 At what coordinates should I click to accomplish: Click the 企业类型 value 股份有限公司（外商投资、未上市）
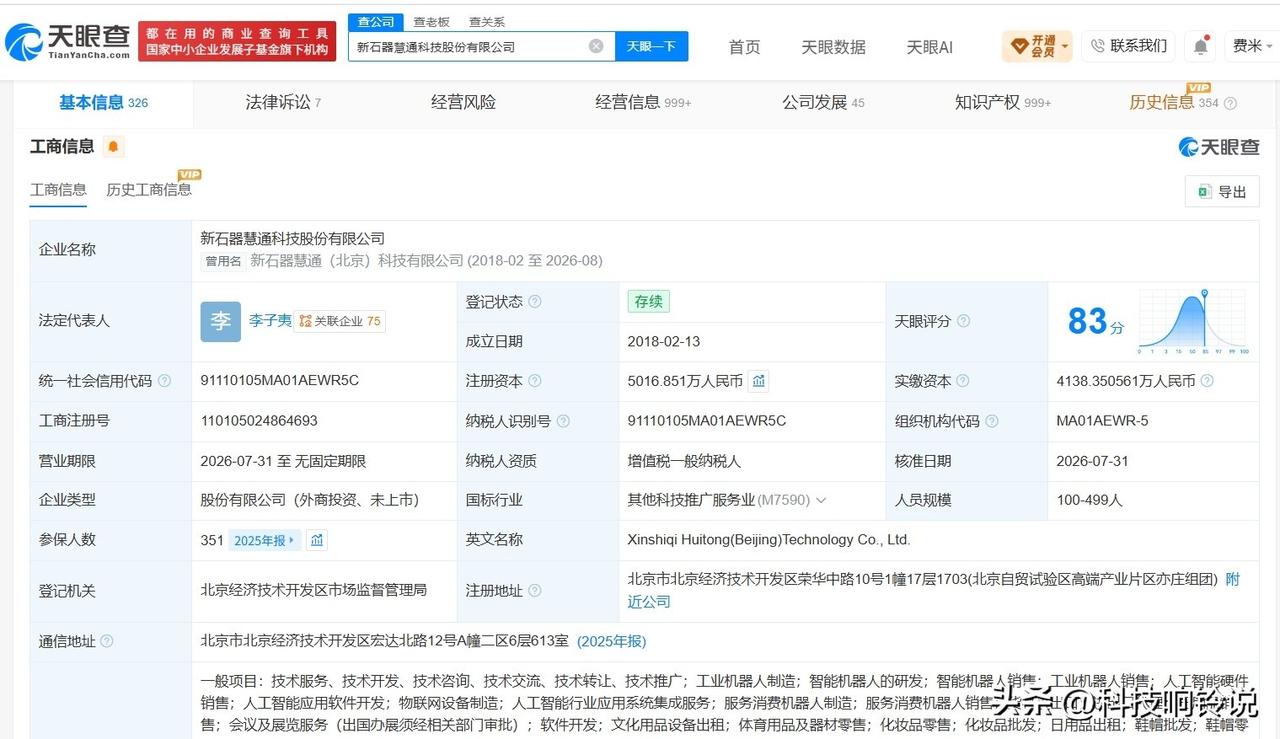click(309, 500)
